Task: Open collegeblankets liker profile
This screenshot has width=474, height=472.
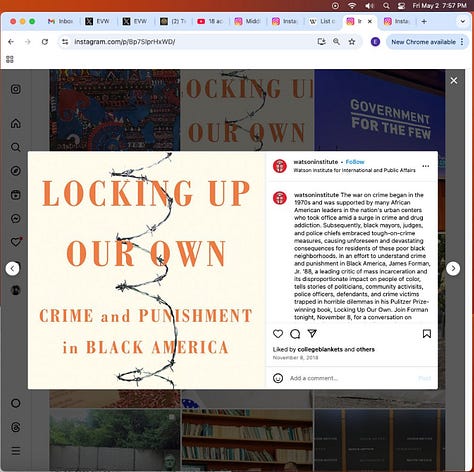Action: (x=320, y=349)
